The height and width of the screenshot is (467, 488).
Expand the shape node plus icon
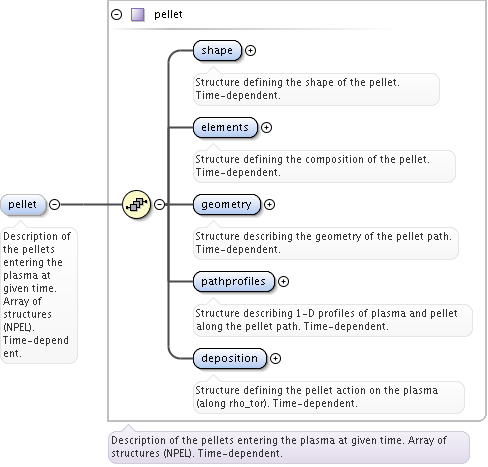(x=250, y=51)
